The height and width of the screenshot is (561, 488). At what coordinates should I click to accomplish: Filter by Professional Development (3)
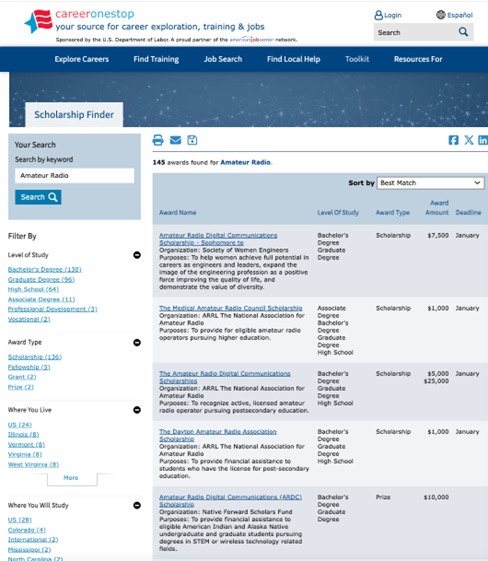(x=53, y=309)
